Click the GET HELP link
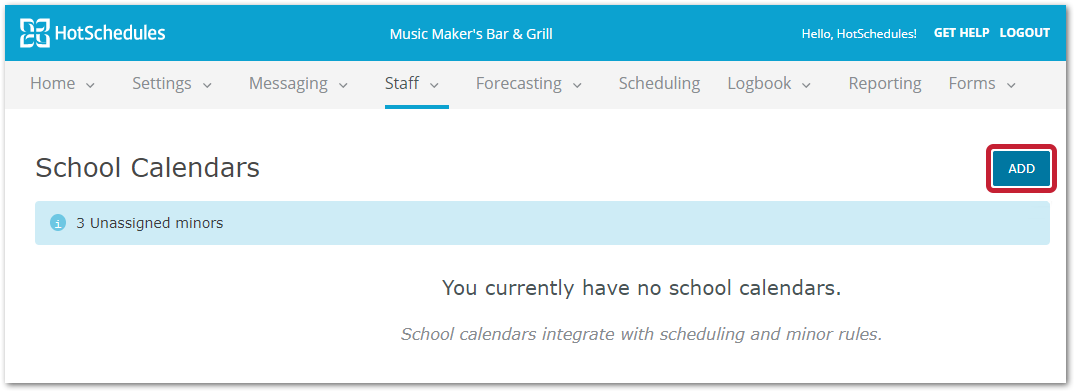The width and height of the screenshot is (1075, 392). [961, 33]
